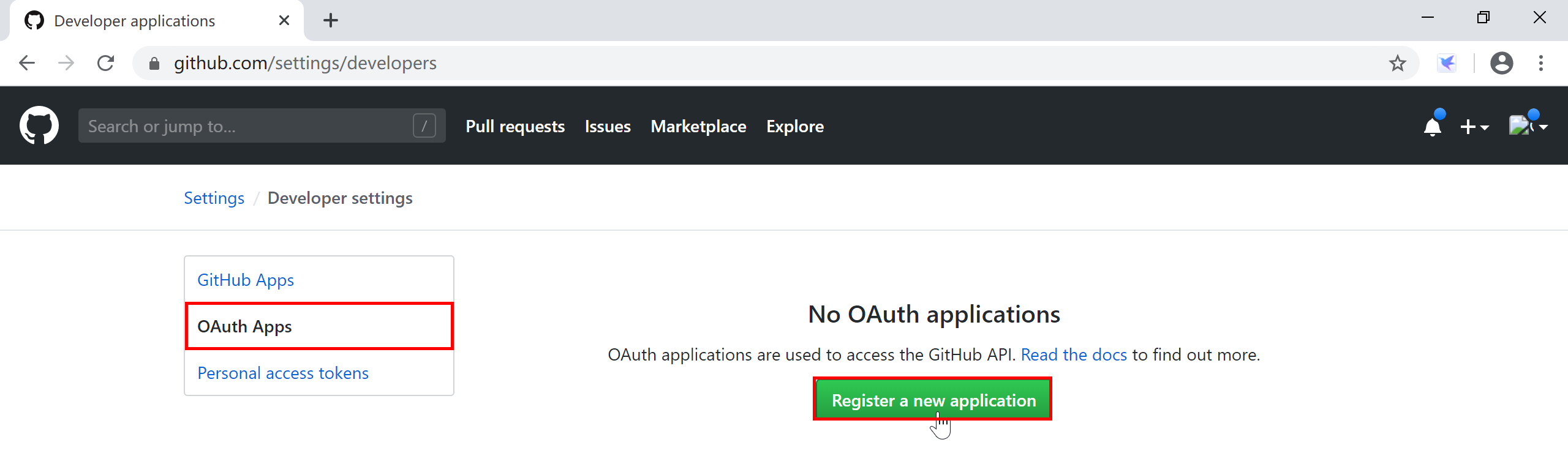View site info via padlock icon
Viewport: 1568px width, 464px height.
(x=154, y=63)
